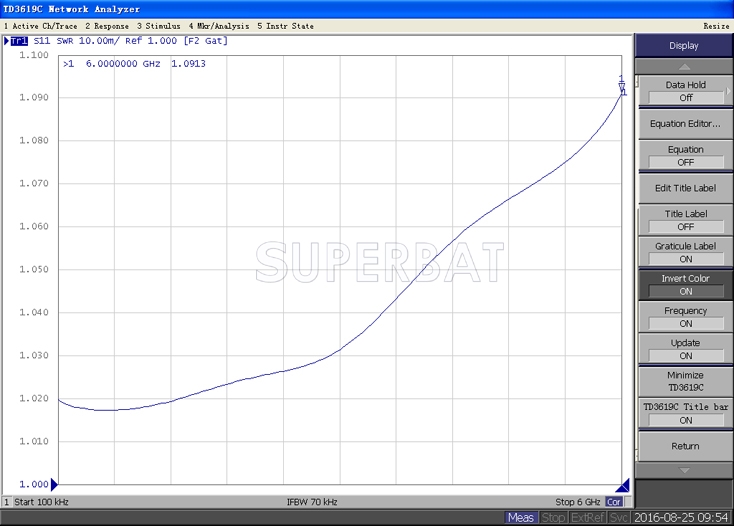Click the Stop status indicator
Image resolution: width=734 pixels, height=526 pixels.
(x=553, y=517)
